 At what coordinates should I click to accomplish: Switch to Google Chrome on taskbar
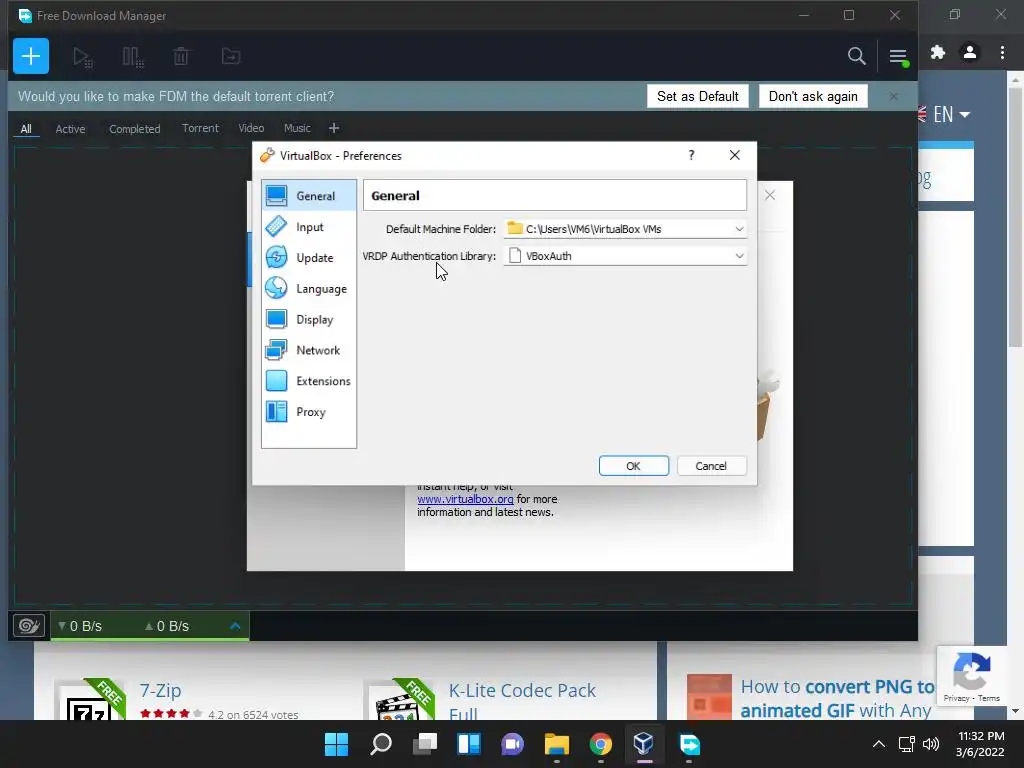click(x=601, y=744)
